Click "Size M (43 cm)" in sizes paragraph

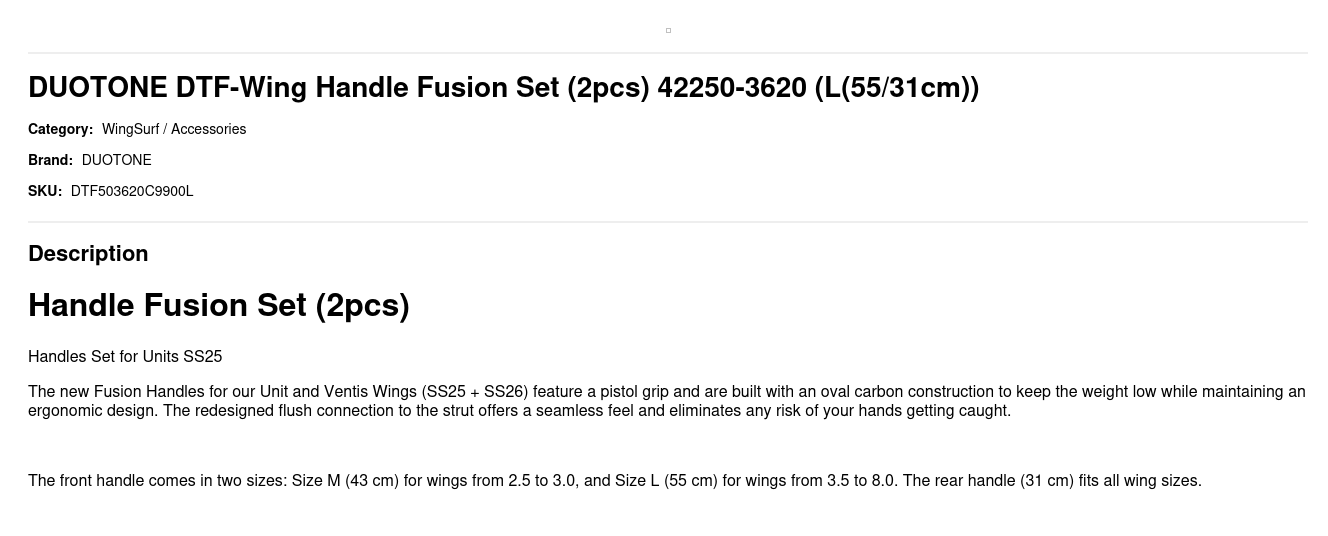[x=344, y=481]
